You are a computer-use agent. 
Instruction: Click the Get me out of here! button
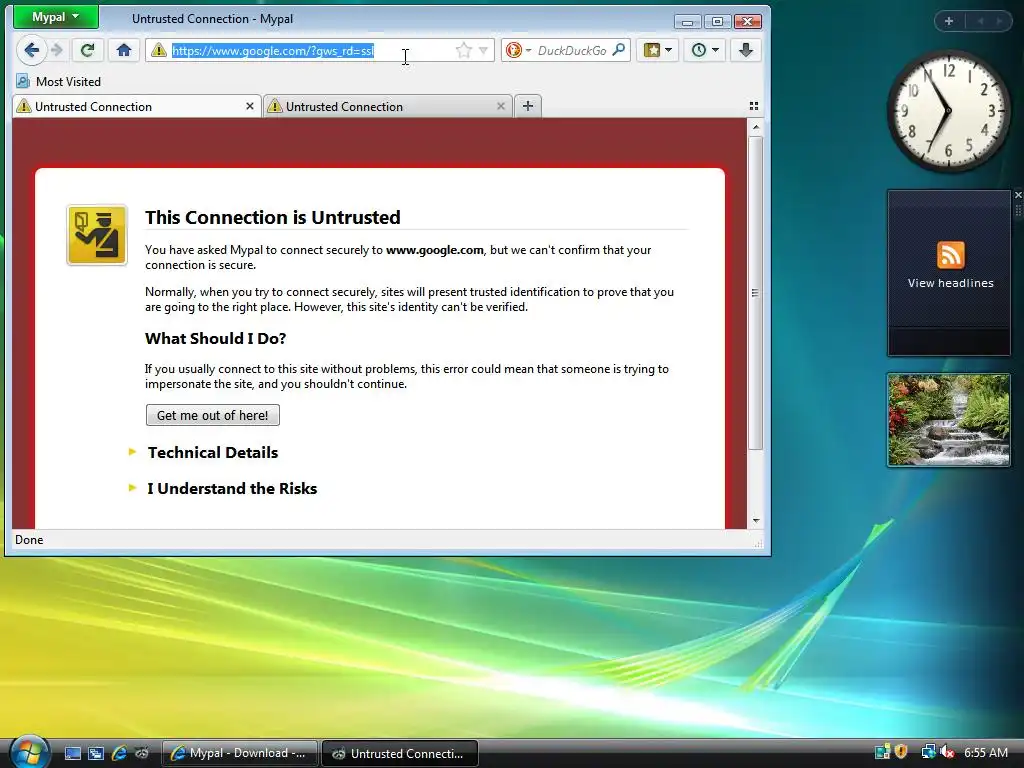click(x=213, y=415)
